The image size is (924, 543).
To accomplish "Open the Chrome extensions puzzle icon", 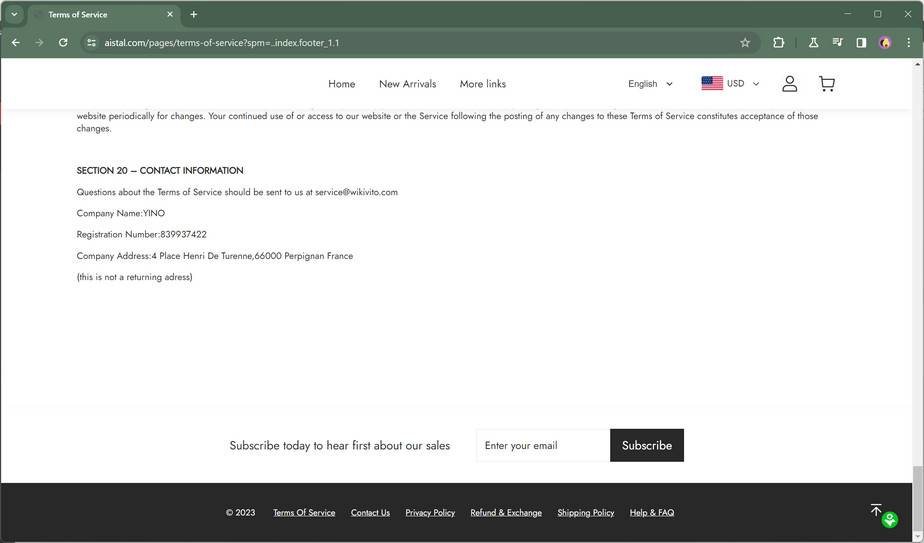I will point(778,42).
